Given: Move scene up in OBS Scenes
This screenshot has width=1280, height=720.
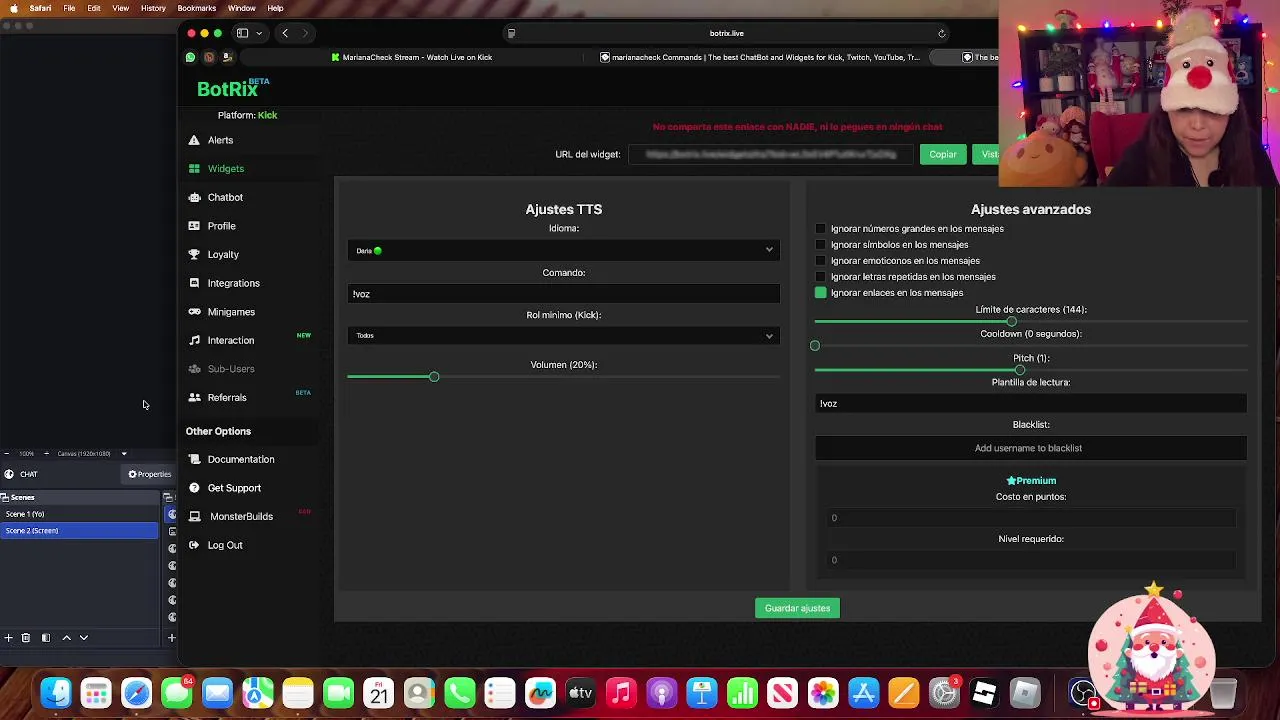Looking at the screenshot, I should click(66, 637).
